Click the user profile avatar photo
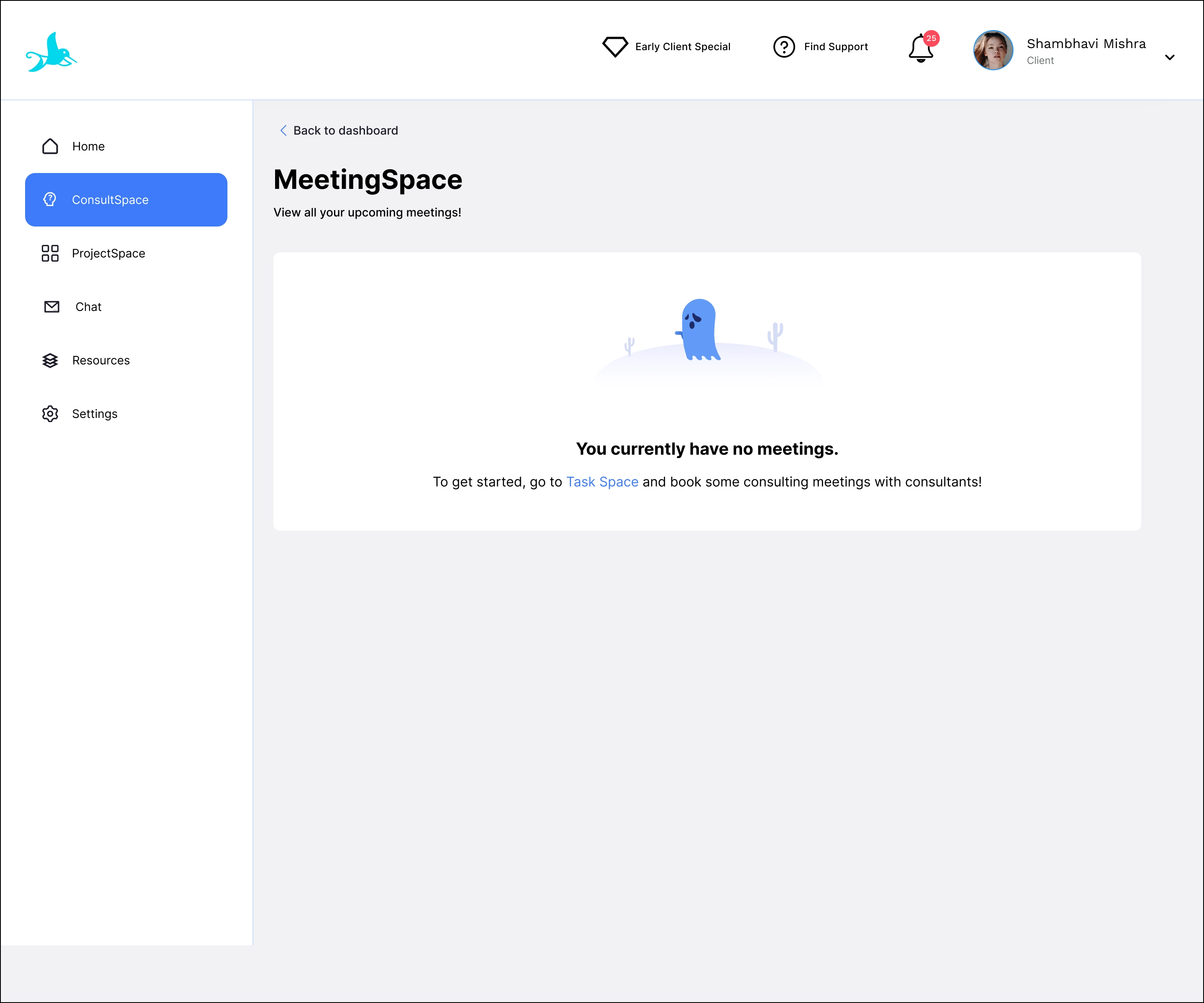The height and width of the screenshot is (1003, 1204). tap(993, 51)
